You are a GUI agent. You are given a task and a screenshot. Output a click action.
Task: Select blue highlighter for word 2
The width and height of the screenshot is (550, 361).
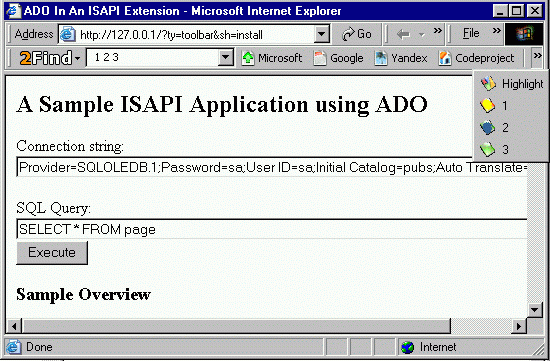(488, 127)
